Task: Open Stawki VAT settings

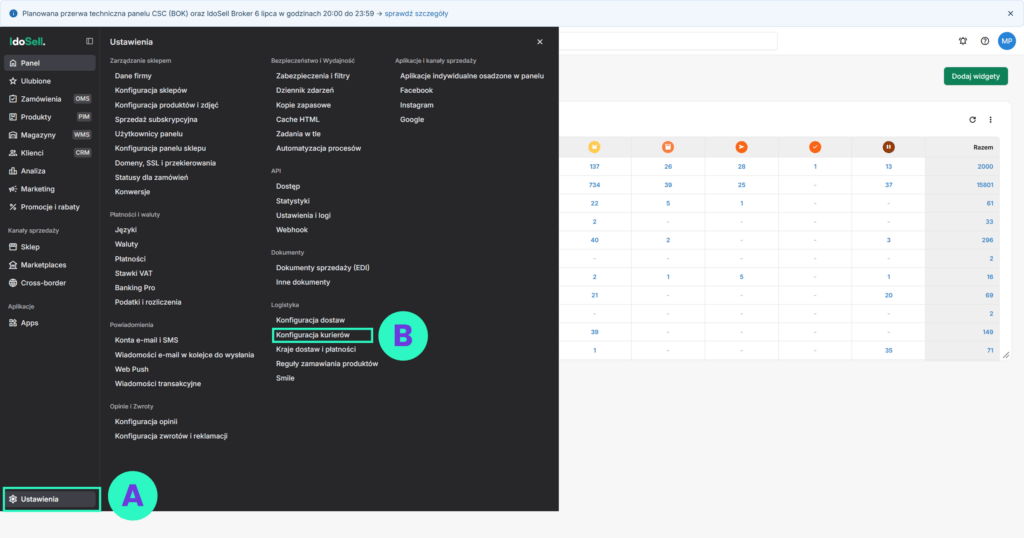Action: [x=133, y=273]
